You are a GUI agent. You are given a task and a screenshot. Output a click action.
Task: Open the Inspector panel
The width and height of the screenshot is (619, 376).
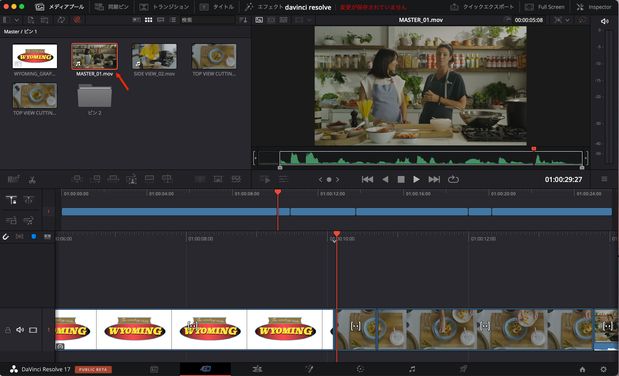click(x=594, y=7)
